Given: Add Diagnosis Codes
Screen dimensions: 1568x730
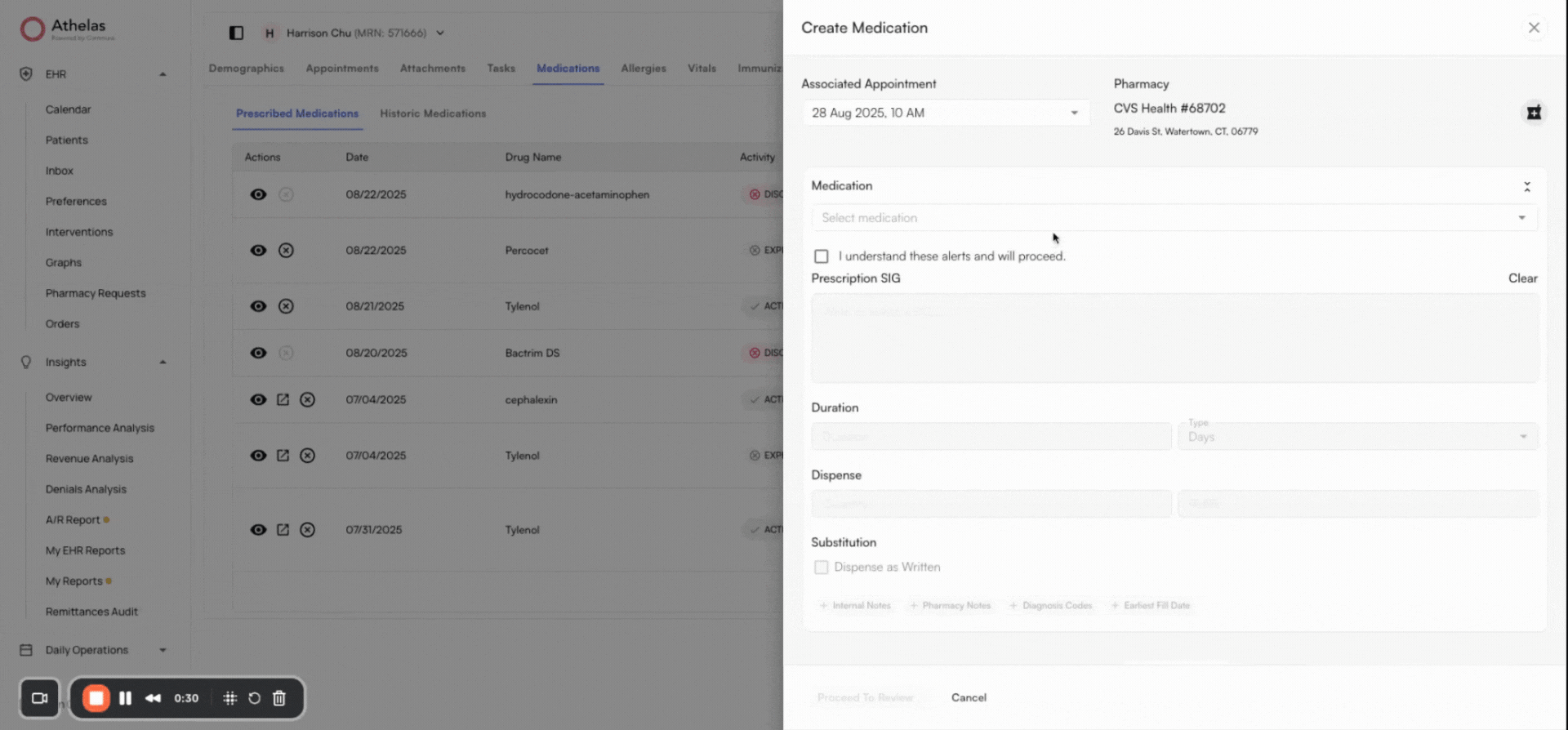Looking at the screenshot, I should (x=1050, y=606).
